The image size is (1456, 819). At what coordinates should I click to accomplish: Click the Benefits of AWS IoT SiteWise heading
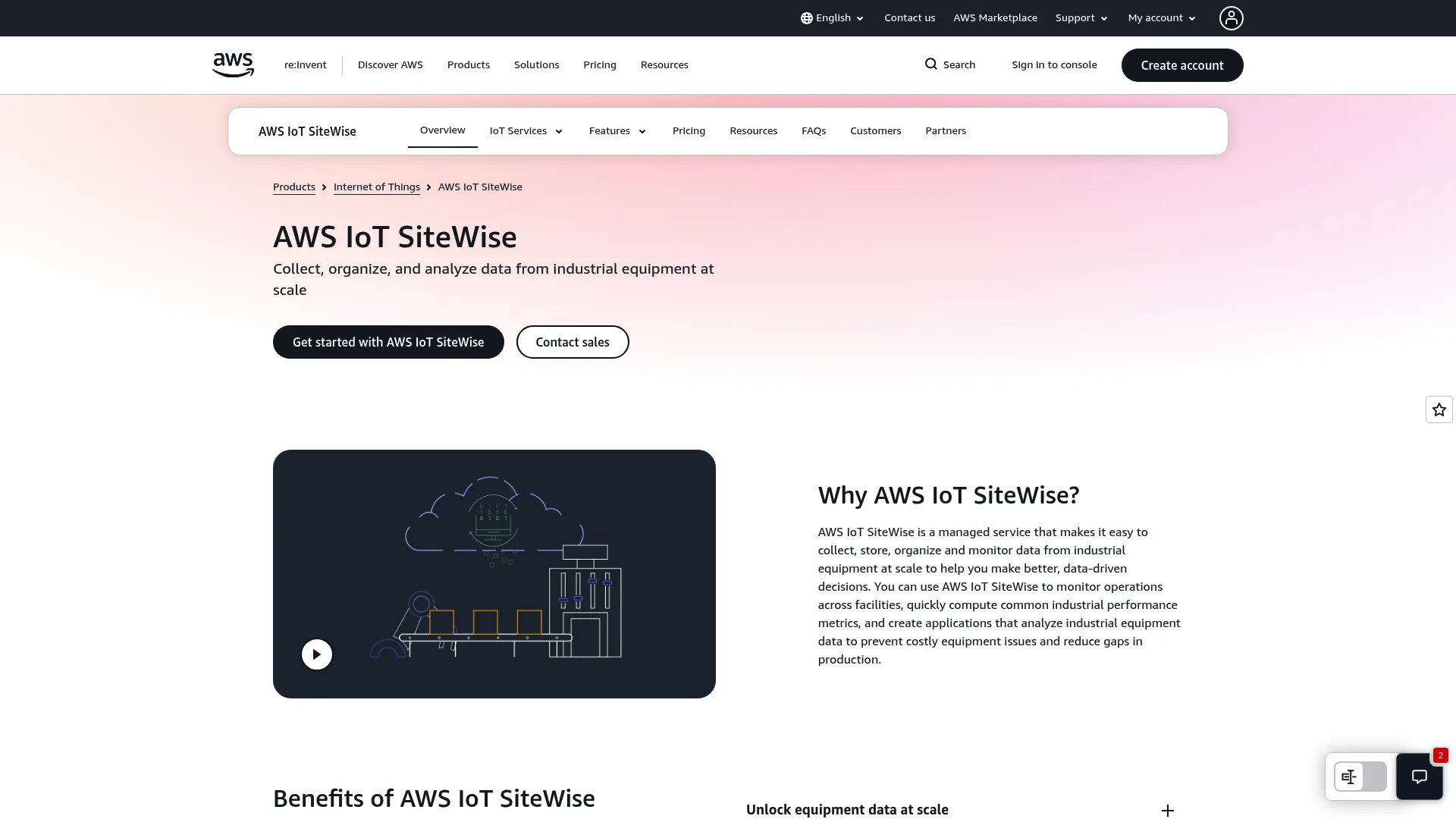coord(434,799)
